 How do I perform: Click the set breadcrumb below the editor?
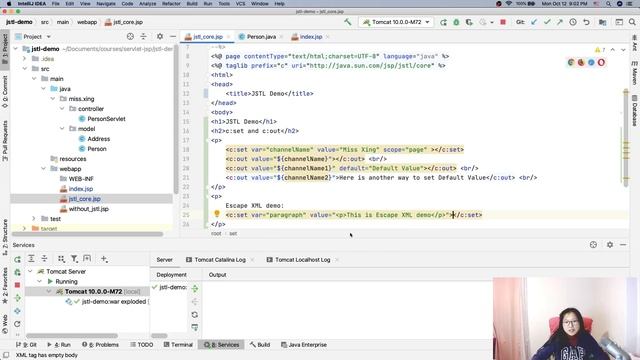pyautogui.click(x=233, y=233)
